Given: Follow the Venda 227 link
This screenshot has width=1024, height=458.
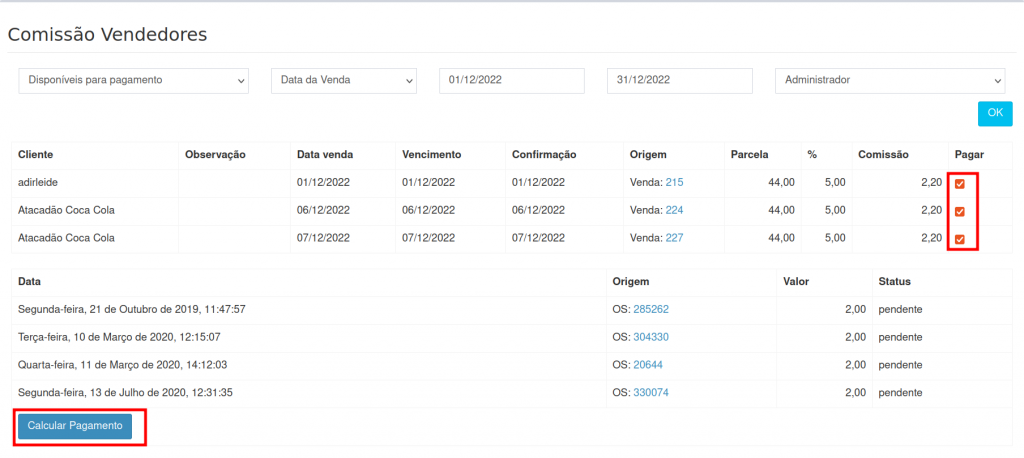Looking at the screenshot, I should [x=674, y=239].
